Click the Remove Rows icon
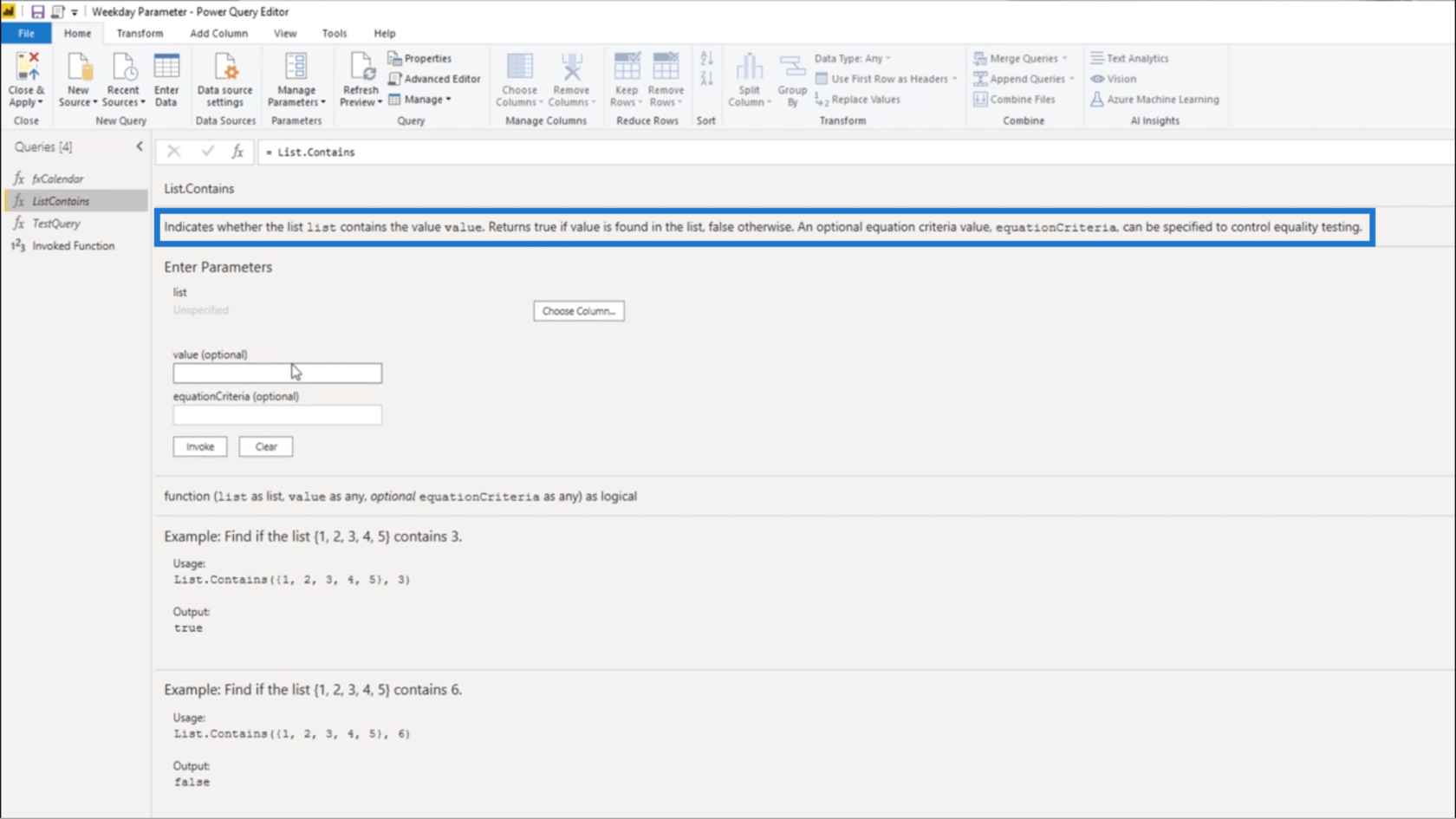Image resolution: width=1456 pixels, height=819 pixels. coord(666,67)
